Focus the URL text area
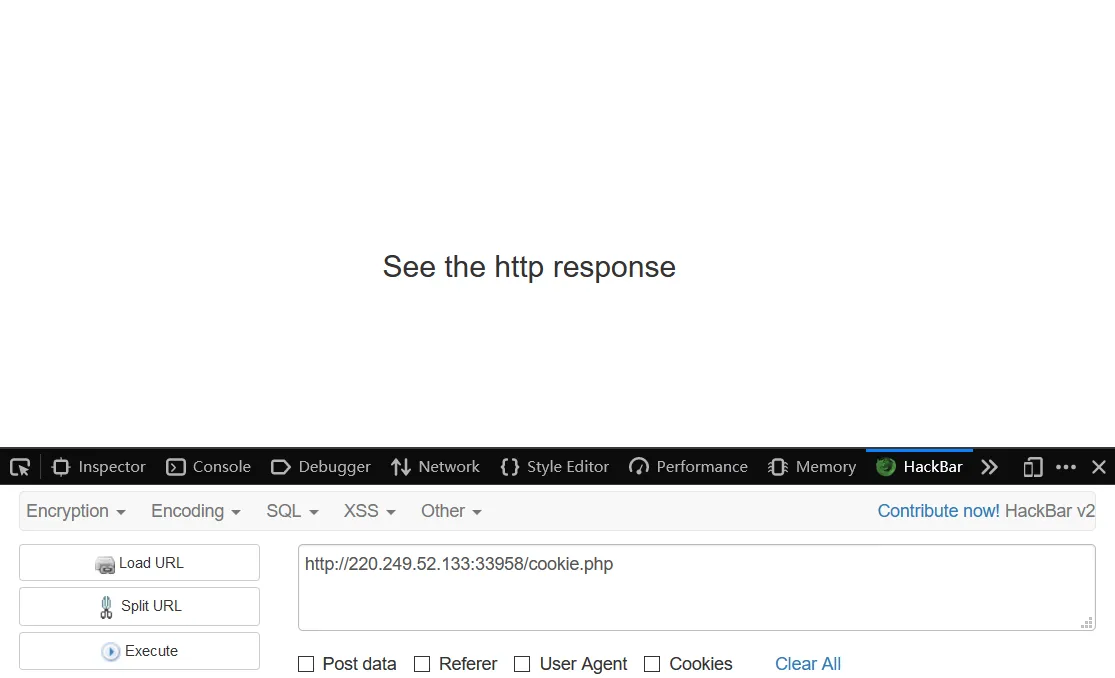The width and height of the screenshot is (1115, 678). point(696,588)
